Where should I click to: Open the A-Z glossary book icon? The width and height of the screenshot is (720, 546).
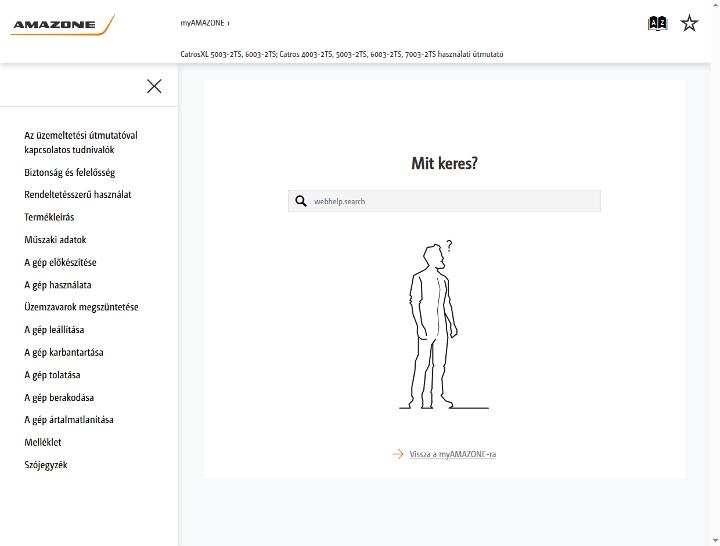click(x=657, y=23)
